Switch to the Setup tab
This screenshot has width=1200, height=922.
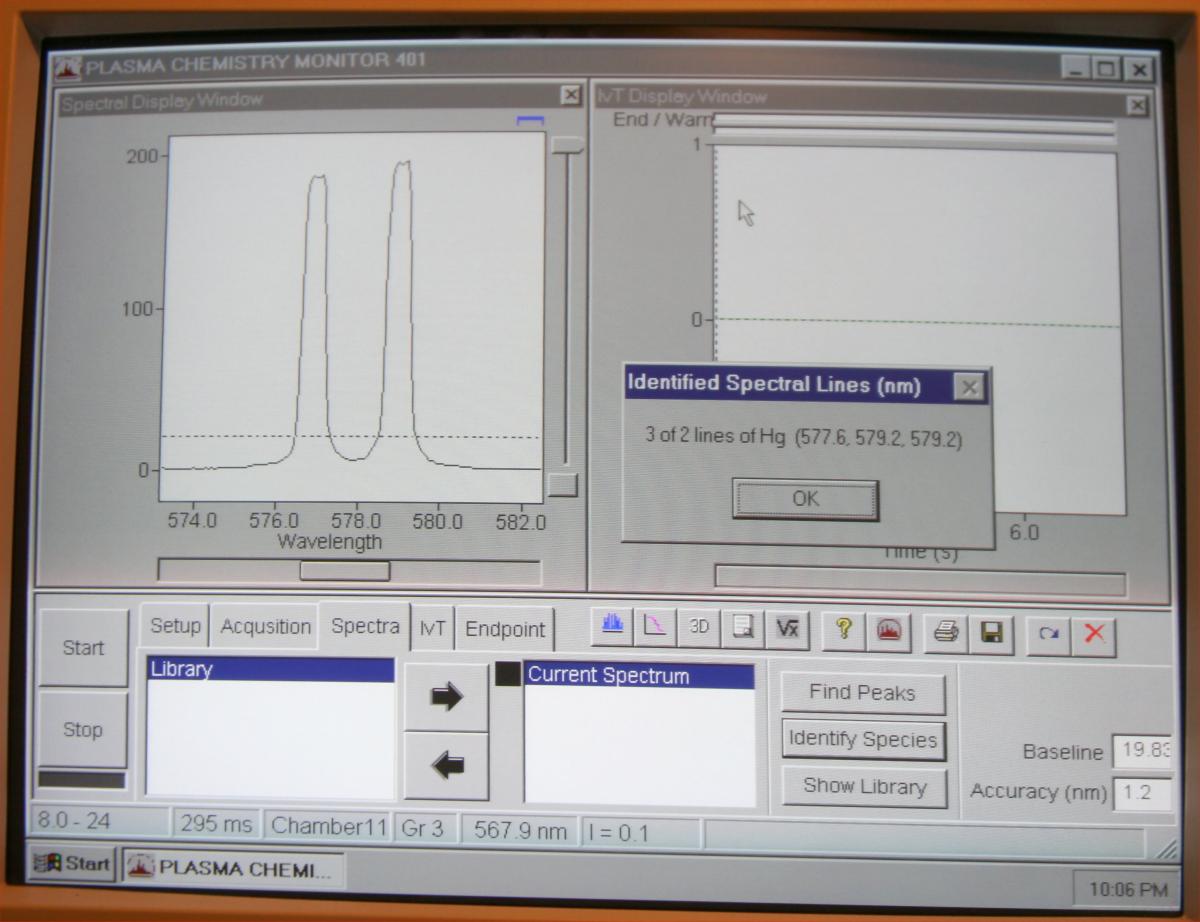pos(175,626)
